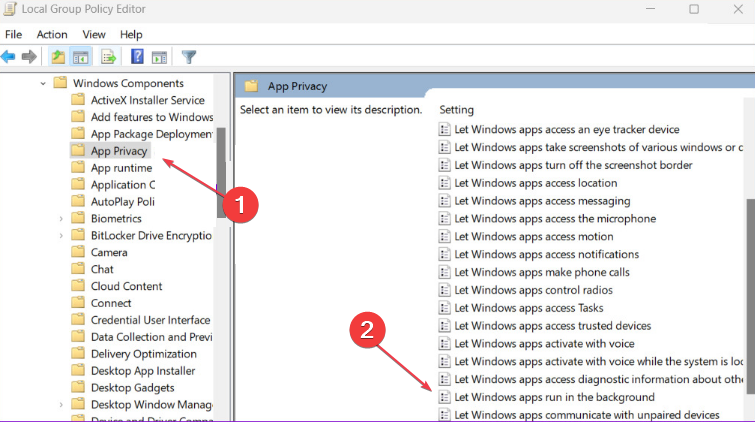Open the Help menu

(131, 34)
